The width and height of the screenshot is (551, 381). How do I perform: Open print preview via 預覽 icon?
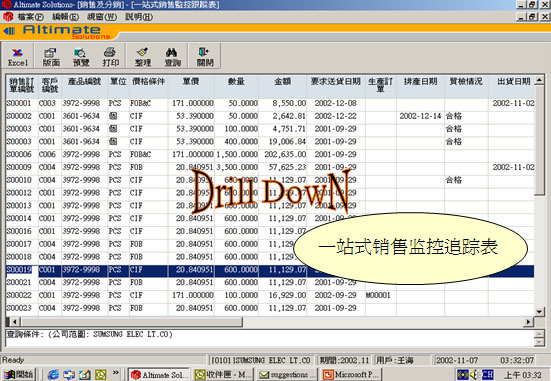point(81,57)
